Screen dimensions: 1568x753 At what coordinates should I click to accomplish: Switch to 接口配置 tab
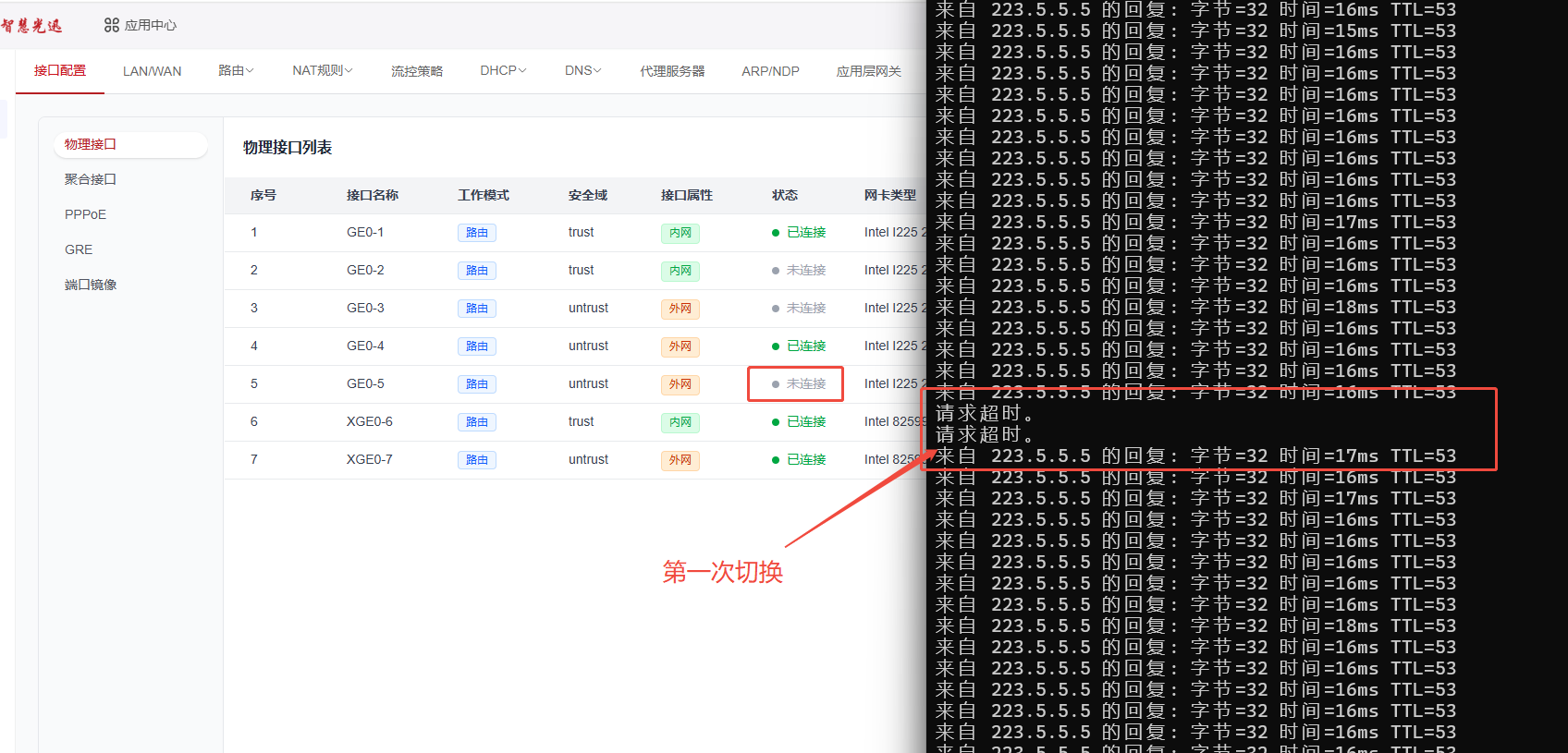point(60,70)
